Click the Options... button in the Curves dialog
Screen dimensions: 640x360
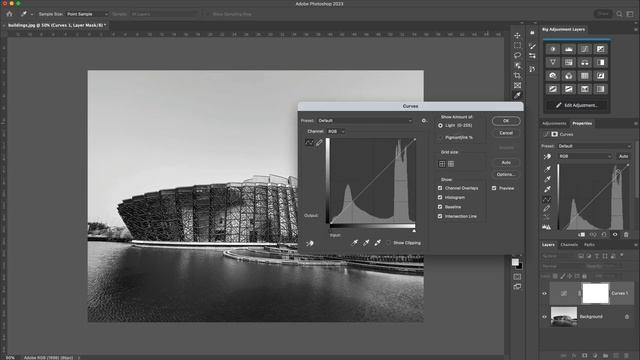(506, 174)
